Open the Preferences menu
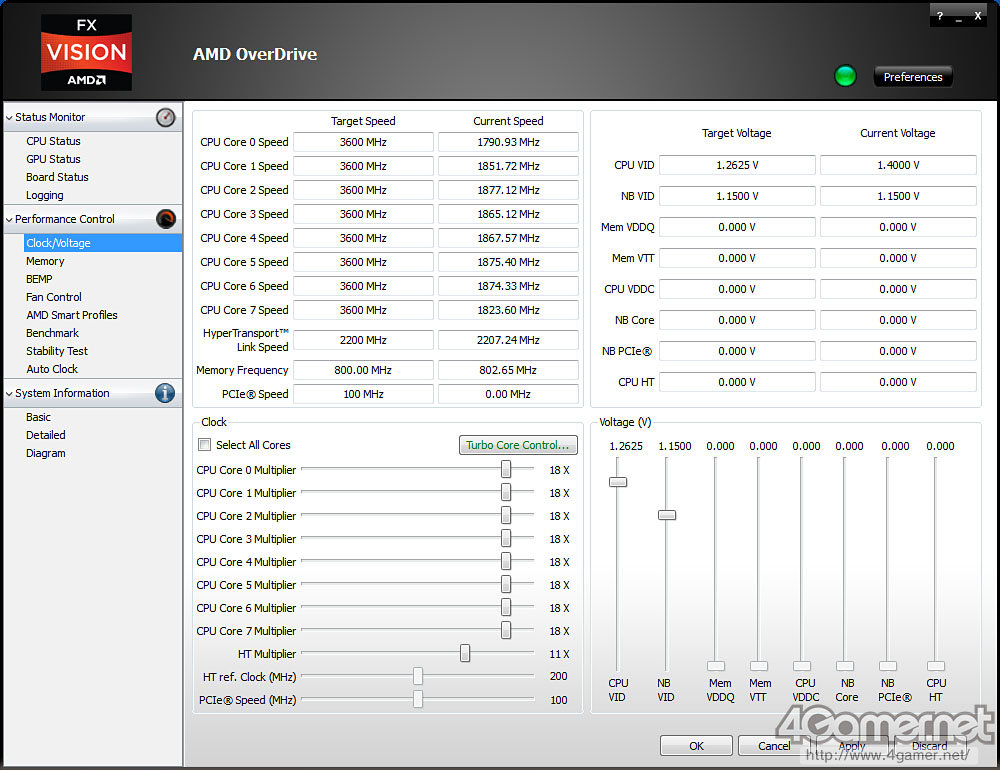 (913, 77)
